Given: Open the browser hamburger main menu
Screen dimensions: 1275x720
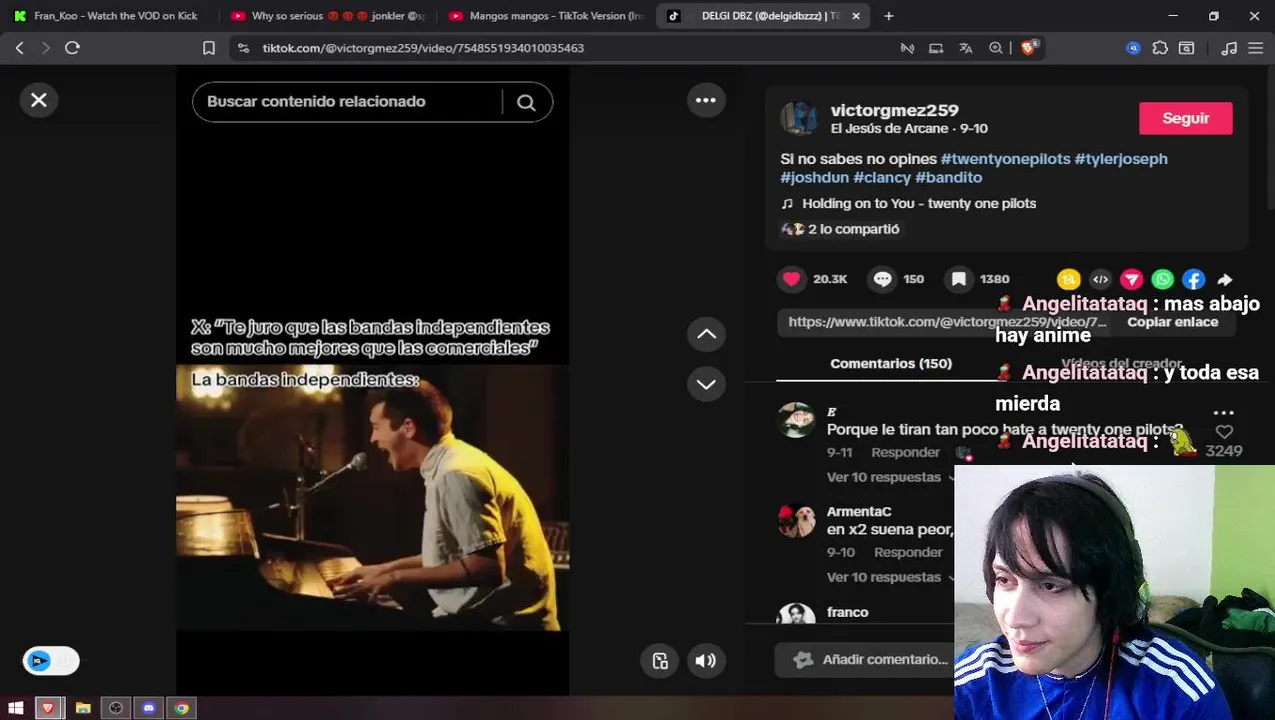Looking at the screenshot, I should pos(1256,48).
